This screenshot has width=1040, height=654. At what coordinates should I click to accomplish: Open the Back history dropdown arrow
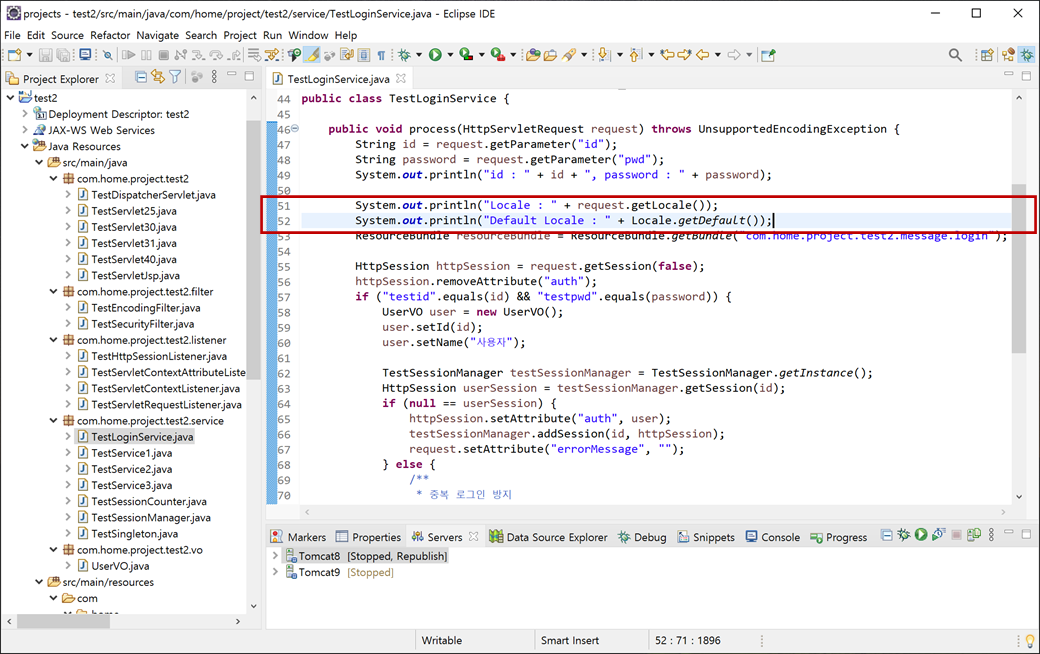click(718, 55)
